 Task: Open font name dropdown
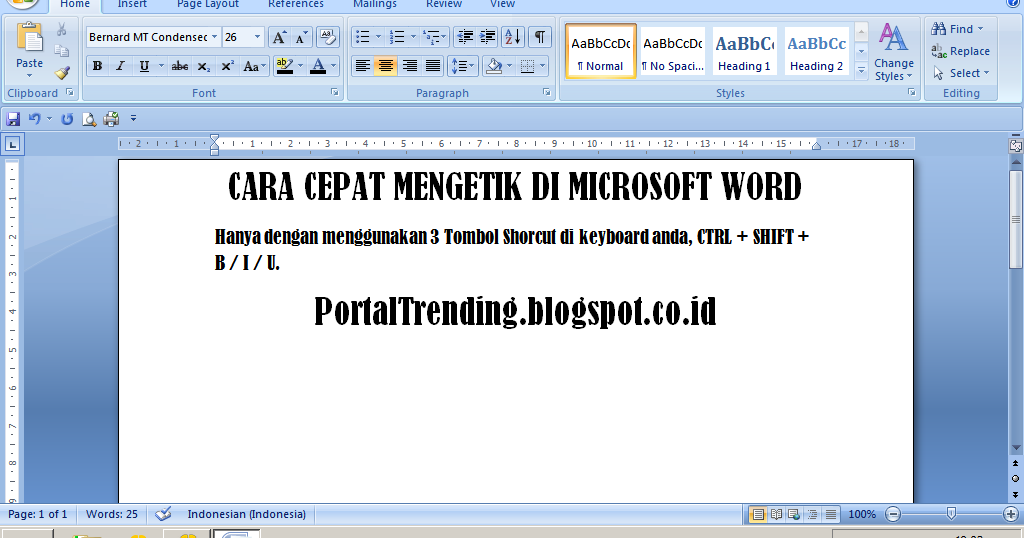pyautogui.click(x=214, y=37)
